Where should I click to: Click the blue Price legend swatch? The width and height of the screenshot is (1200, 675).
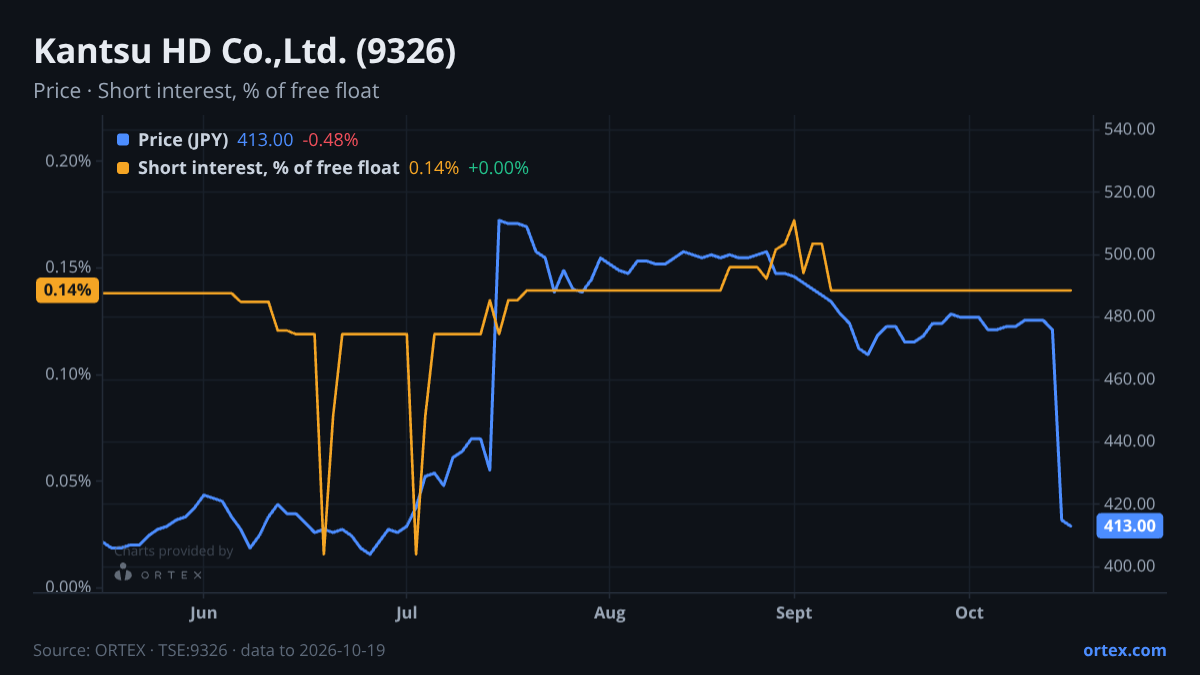pyautogui.click(x=123, y=140)
